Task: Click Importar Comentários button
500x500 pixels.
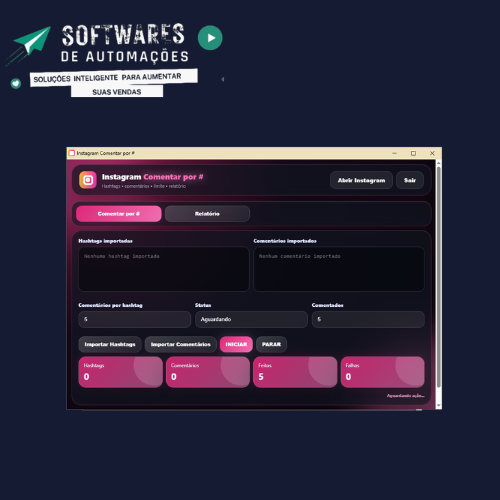Action: coord(181,344)
